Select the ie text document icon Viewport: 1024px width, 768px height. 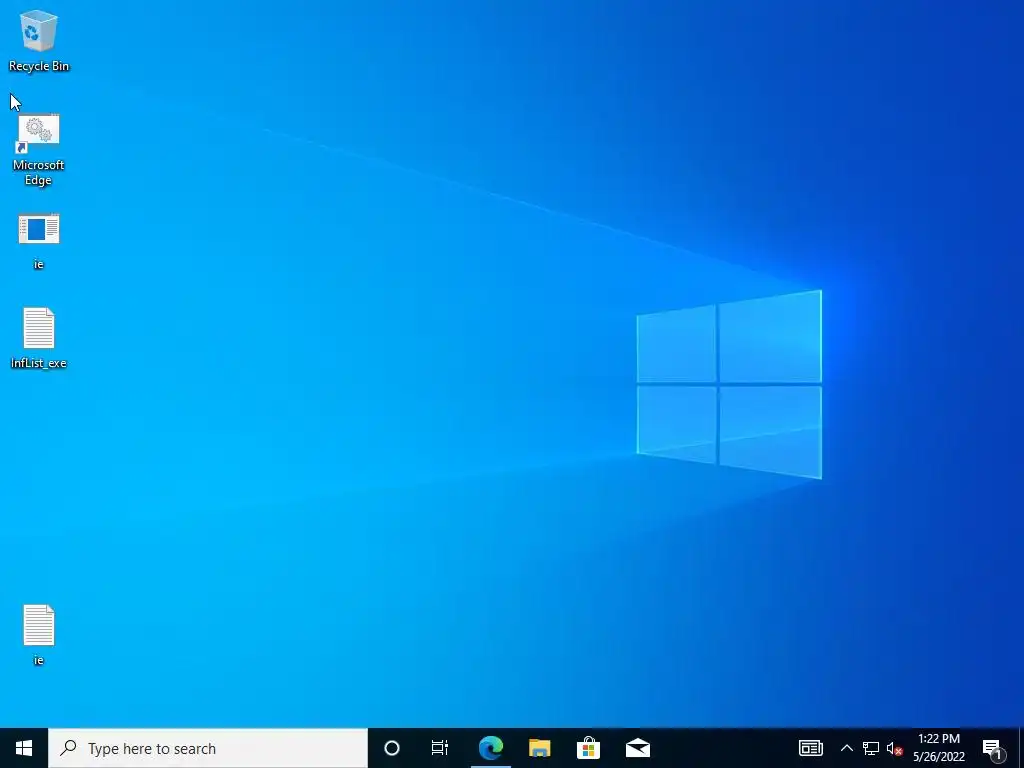pos(39,635)
